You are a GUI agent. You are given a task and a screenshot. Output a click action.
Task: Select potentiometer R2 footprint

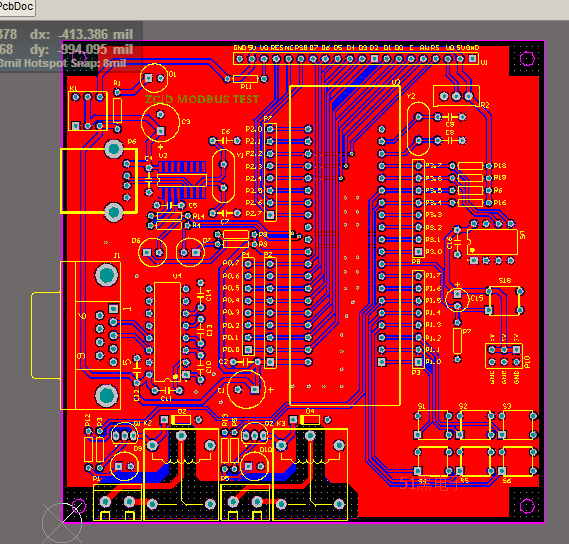tap(457, 96)
